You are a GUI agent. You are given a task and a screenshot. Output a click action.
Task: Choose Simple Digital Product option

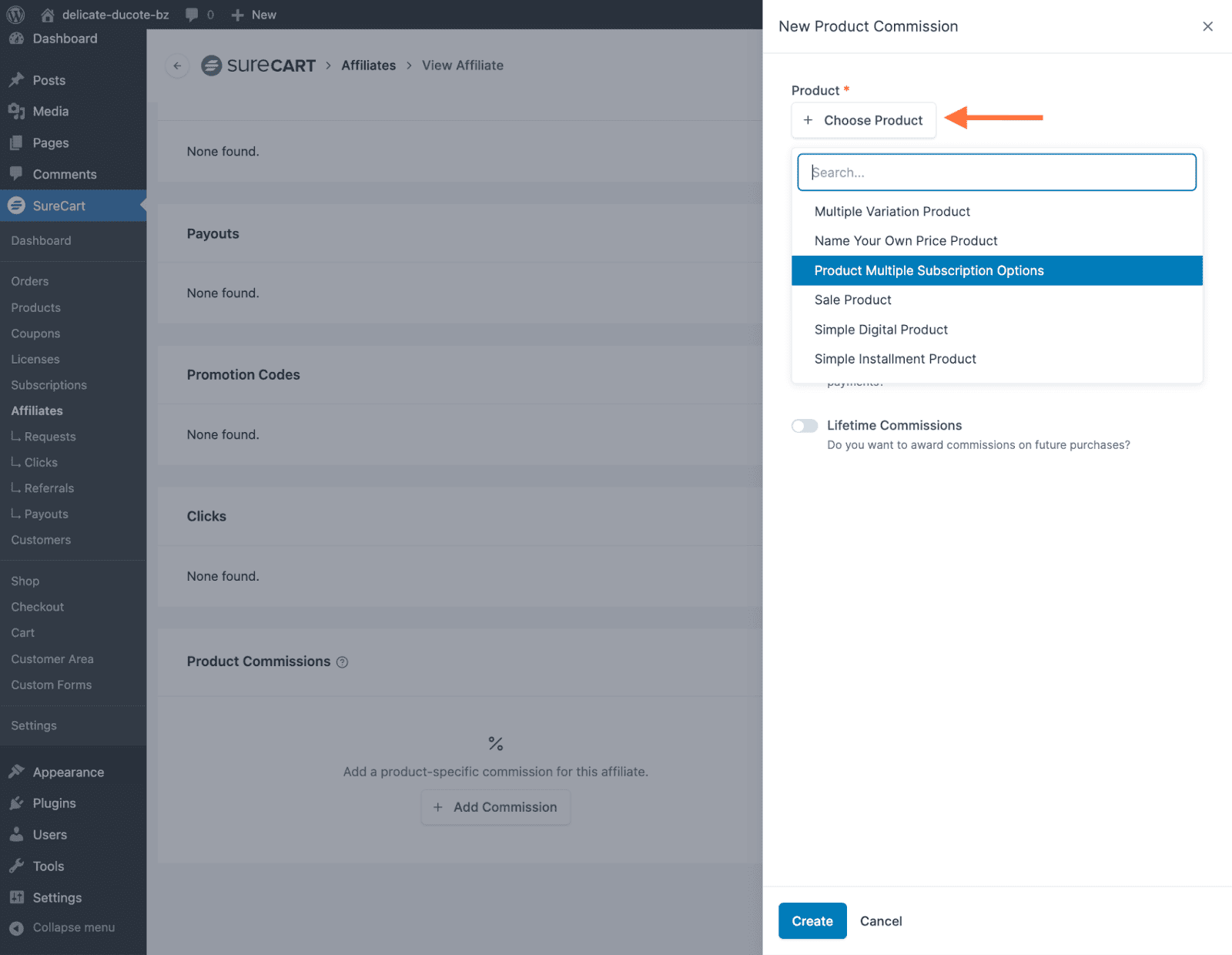coord(881,330)
